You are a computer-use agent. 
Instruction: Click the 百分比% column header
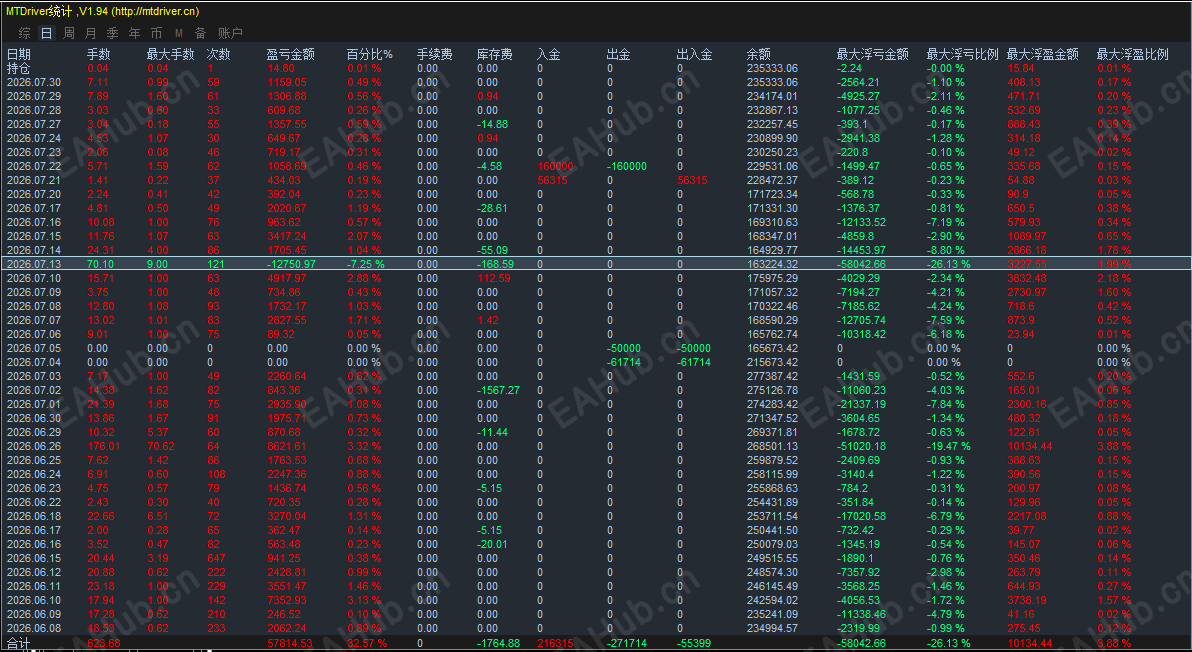[x=369, y=54]
